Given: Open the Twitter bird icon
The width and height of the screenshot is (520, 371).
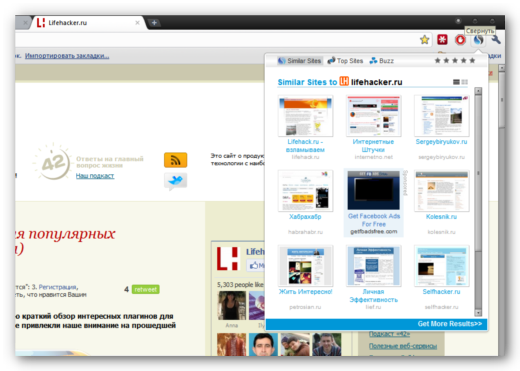Looking at the screenshot, I should tap(175, 181).
